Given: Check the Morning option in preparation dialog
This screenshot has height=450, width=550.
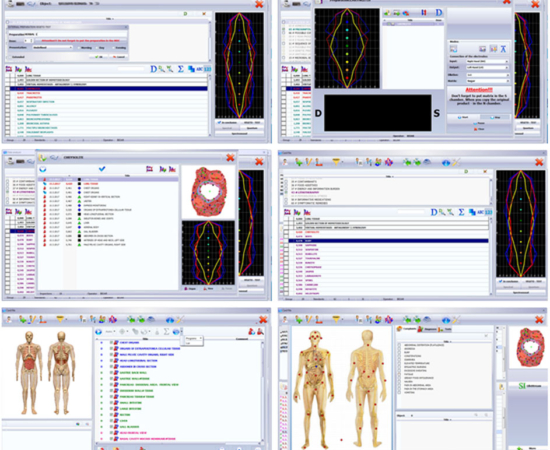Looking at the screenshot, I should [80, 48].
